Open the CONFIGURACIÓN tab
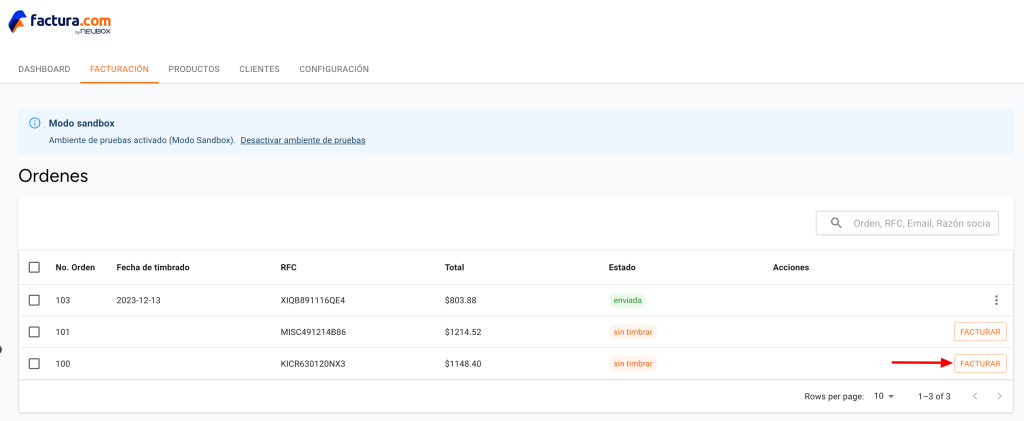Screen dimensions: 1024x421 [334, 69]
